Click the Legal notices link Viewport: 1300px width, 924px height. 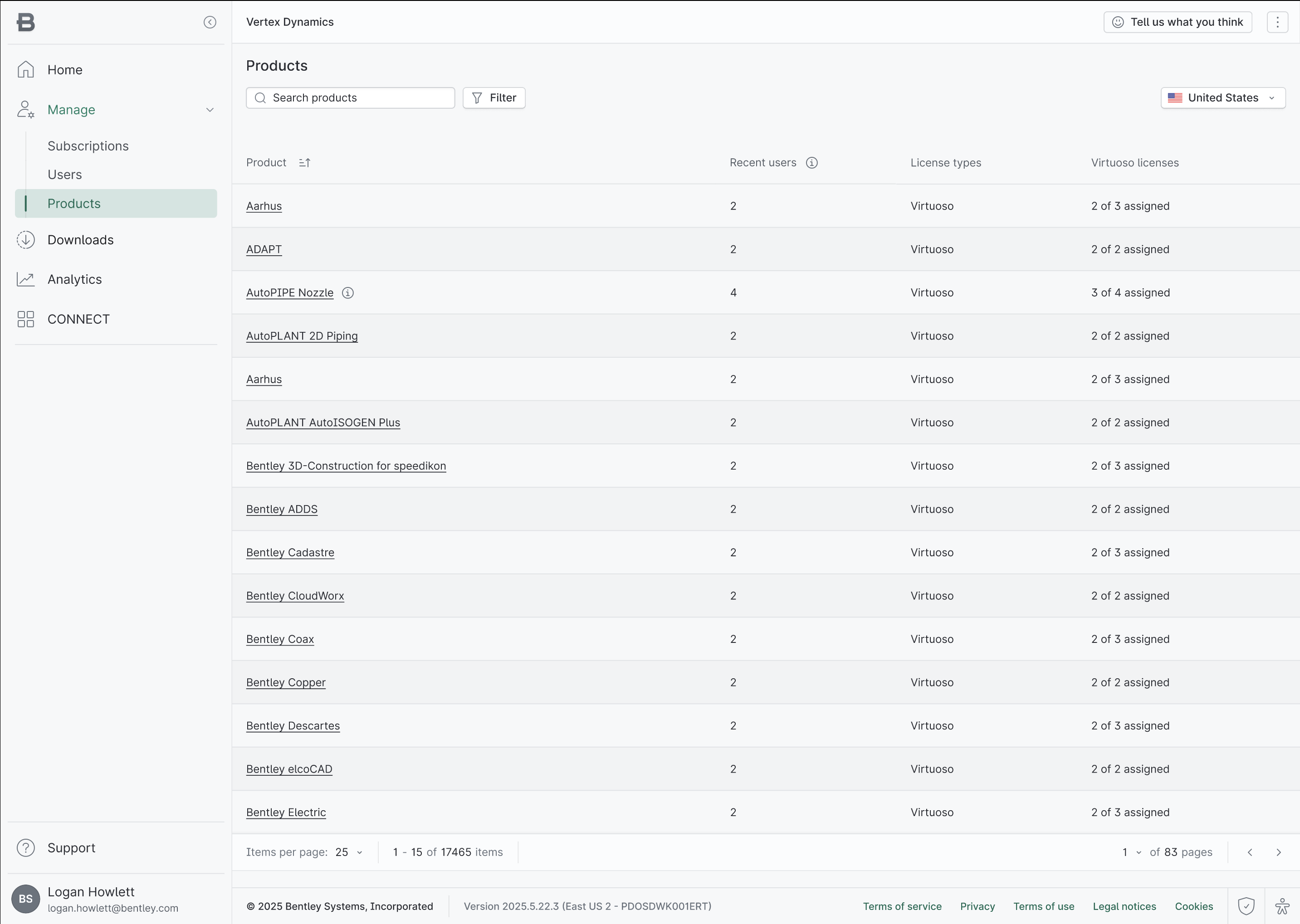1124,906
